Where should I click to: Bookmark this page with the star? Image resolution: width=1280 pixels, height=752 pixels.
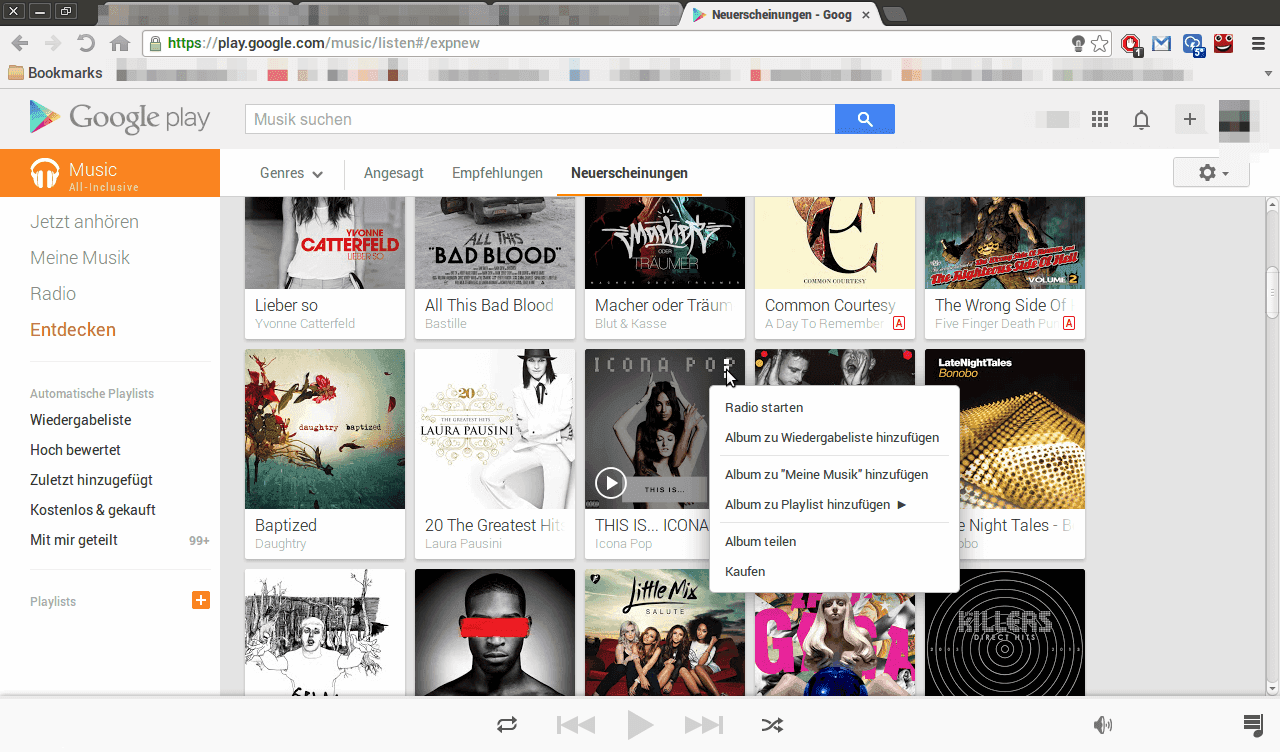pyautogui.click(x=1100, y=43)
